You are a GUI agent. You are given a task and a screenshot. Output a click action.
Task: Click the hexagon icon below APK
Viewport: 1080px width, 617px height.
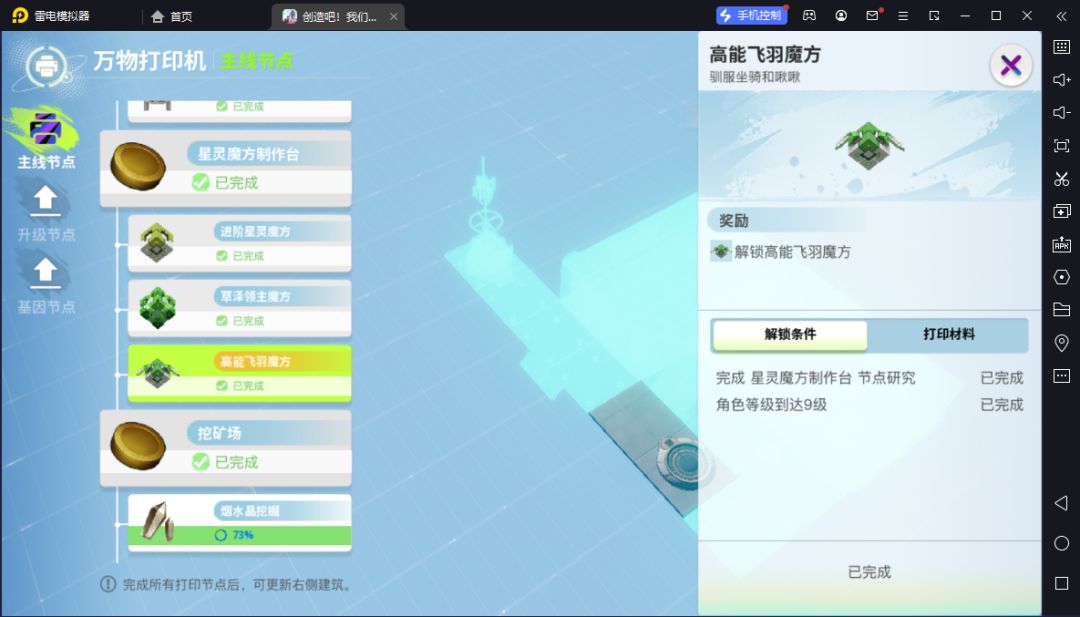pyautogui.click(x=1061, y=277)
